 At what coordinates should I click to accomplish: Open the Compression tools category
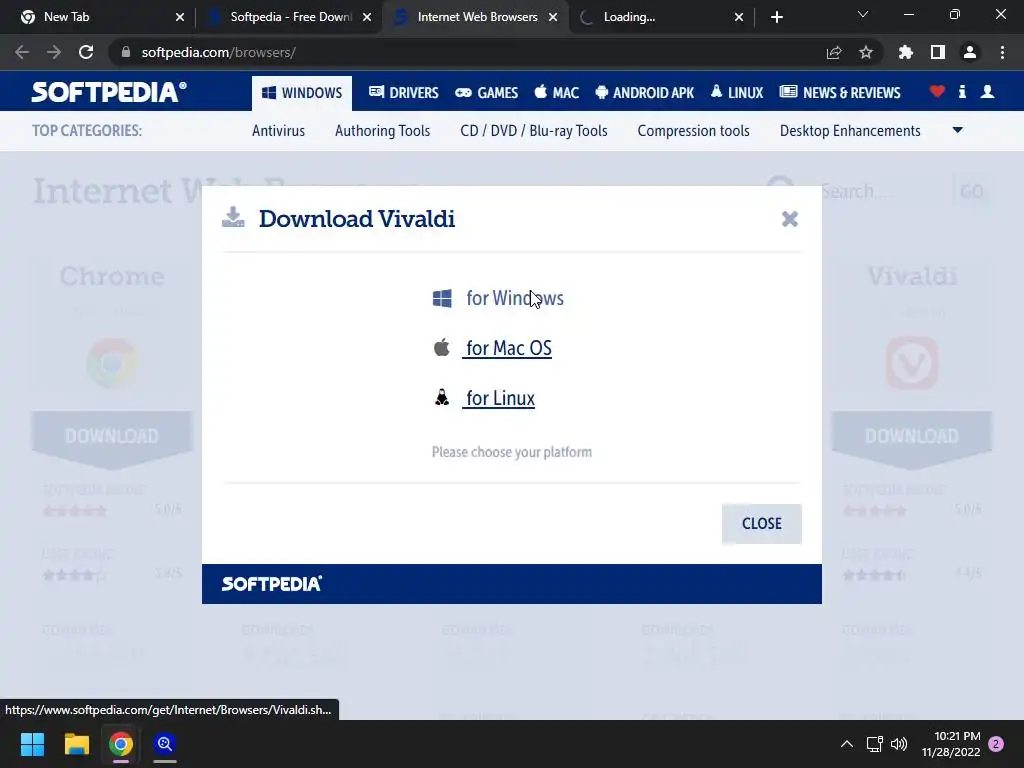tap(694, 131)
